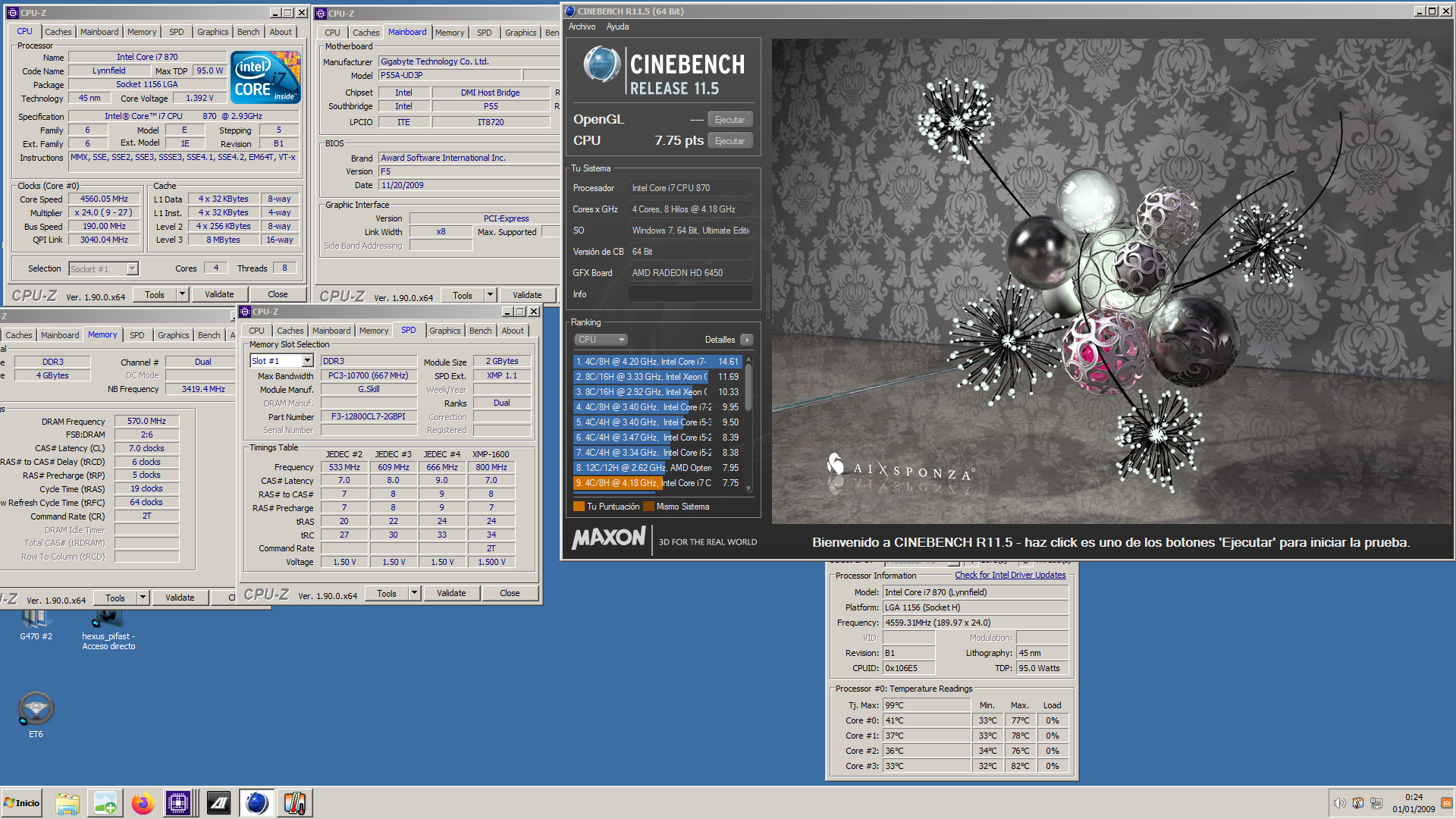
Task: Click the AMD RADEON HD 6450 field
Action: click(690, 273)
